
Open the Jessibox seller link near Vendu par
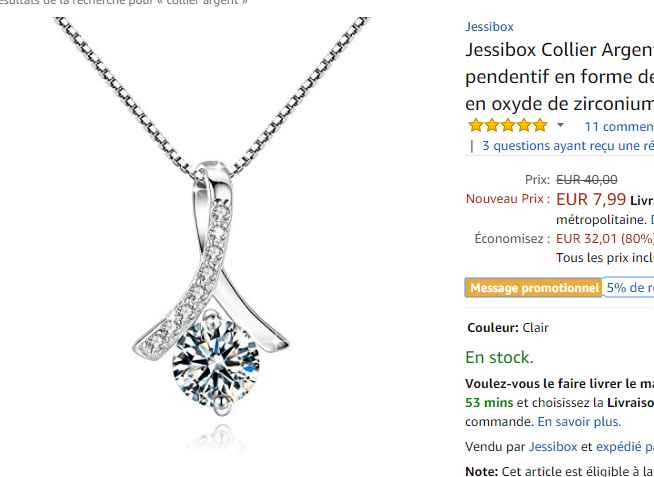tap(553, 447)
